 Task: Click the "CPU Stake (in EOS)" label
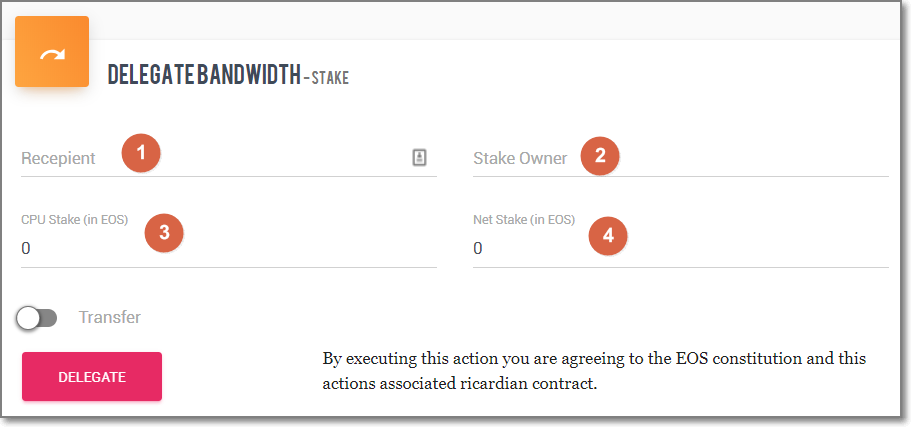(75, 219)
